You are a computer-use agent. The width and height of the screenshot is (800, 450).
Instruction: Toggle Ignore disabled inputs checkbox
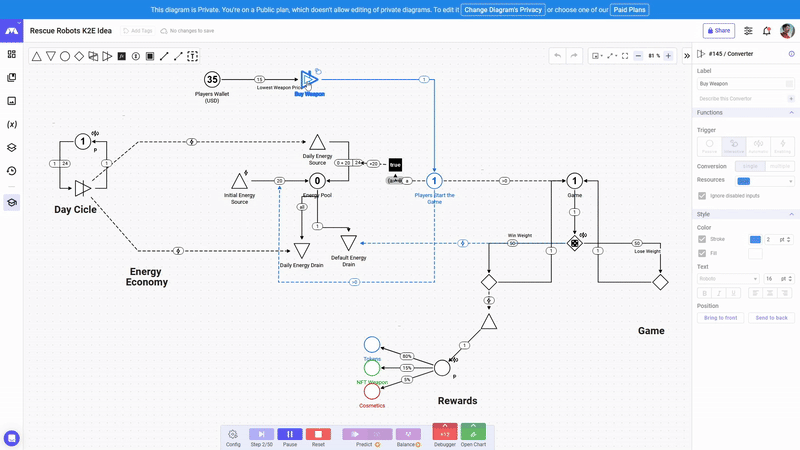pos(702,196)
